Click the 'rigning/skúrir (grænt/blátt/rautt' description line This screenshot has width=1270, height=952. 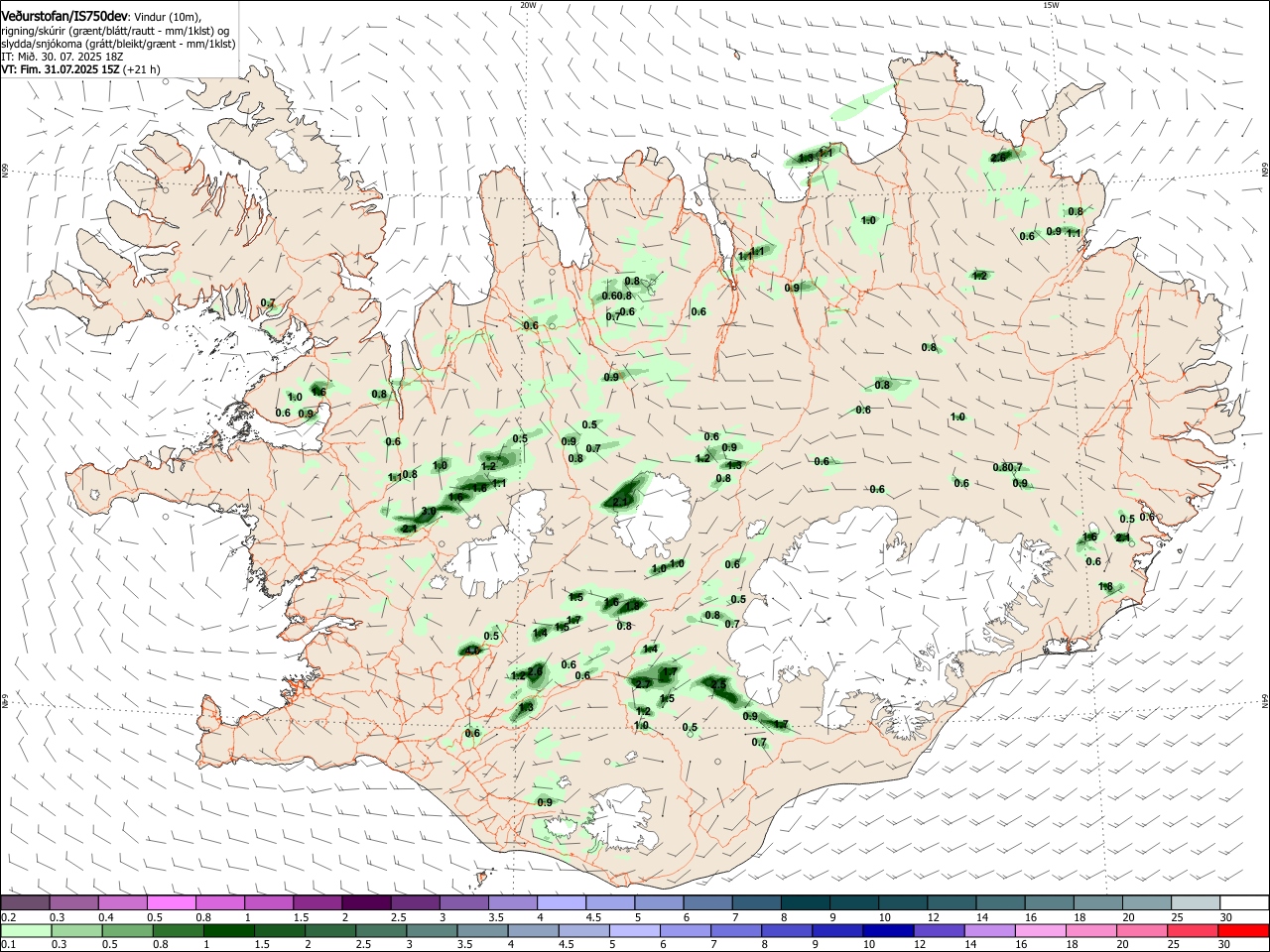(115, 31)
